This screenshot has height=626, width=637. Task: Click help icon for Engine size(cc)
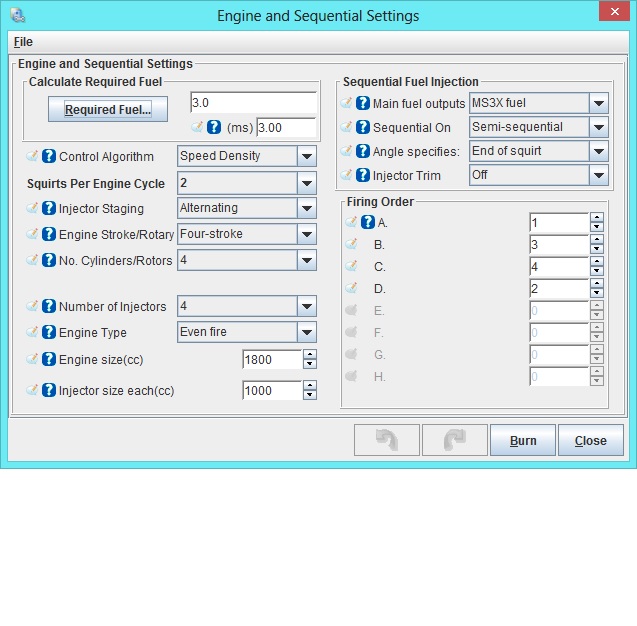click(49, 359)
